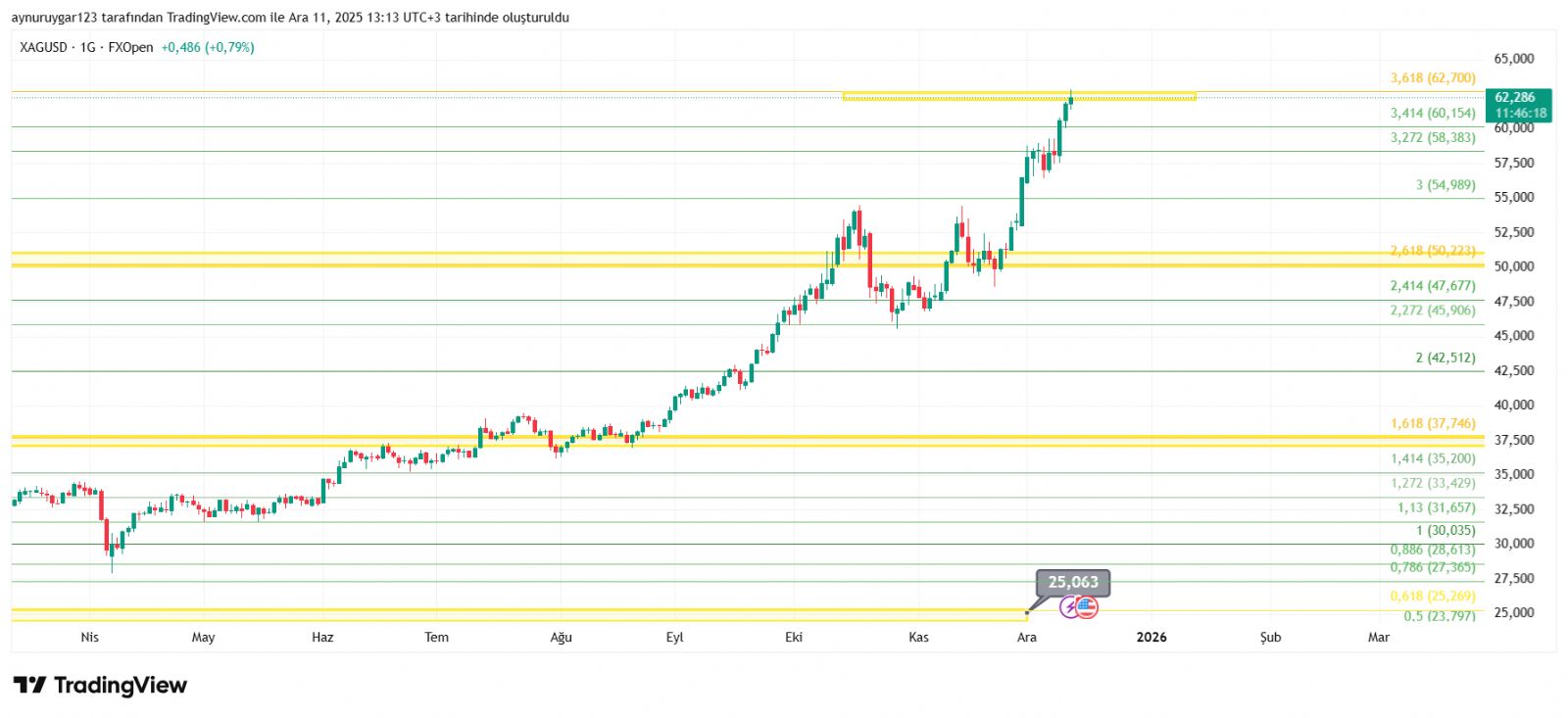Click the 65,000 price scale label
The image size is (1568, 718).
click(x=1513, y=59)
